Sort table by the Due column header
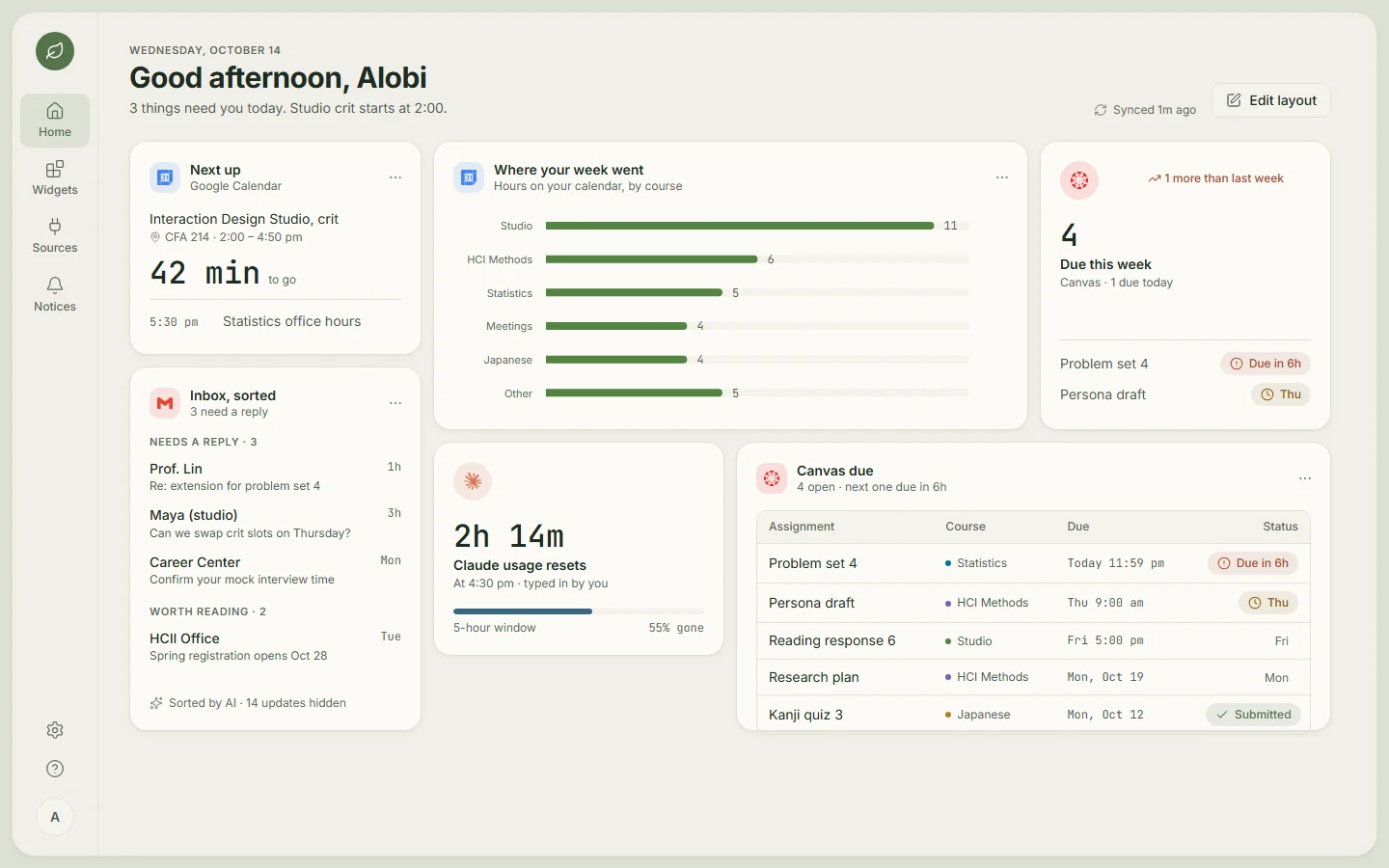This screenshot has height=868, width=1389. (1078, 527)
